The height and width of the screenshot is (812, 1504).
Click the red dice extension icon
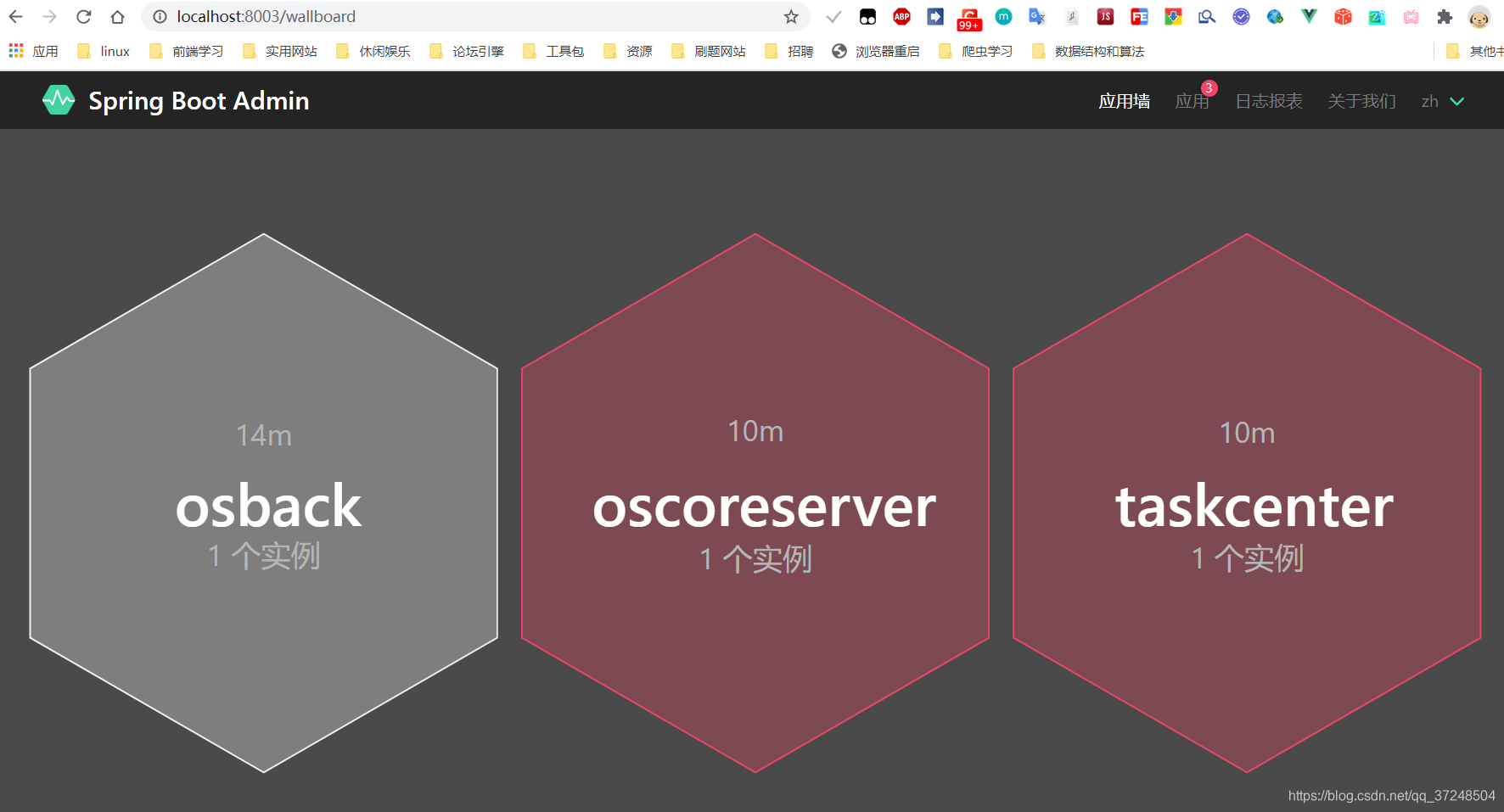click(1343, 16)
